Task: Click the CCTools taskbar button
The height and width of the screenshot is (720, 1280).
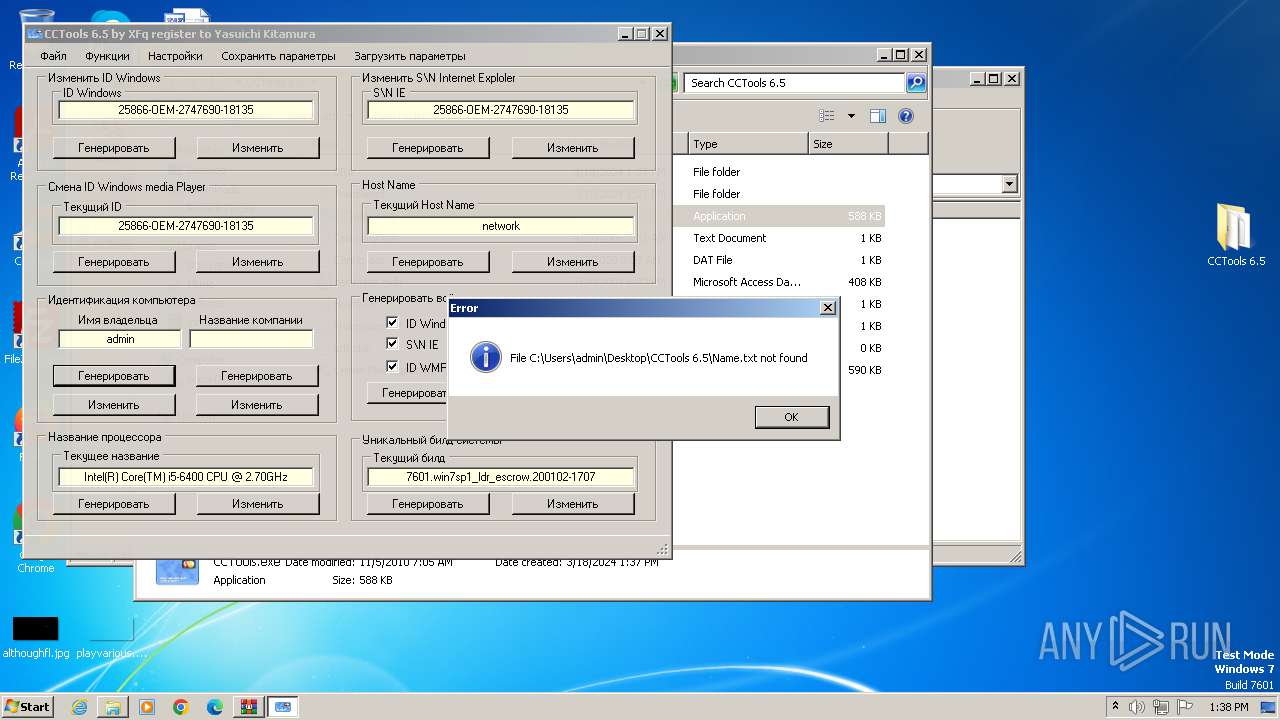Action: click(283, 707)
